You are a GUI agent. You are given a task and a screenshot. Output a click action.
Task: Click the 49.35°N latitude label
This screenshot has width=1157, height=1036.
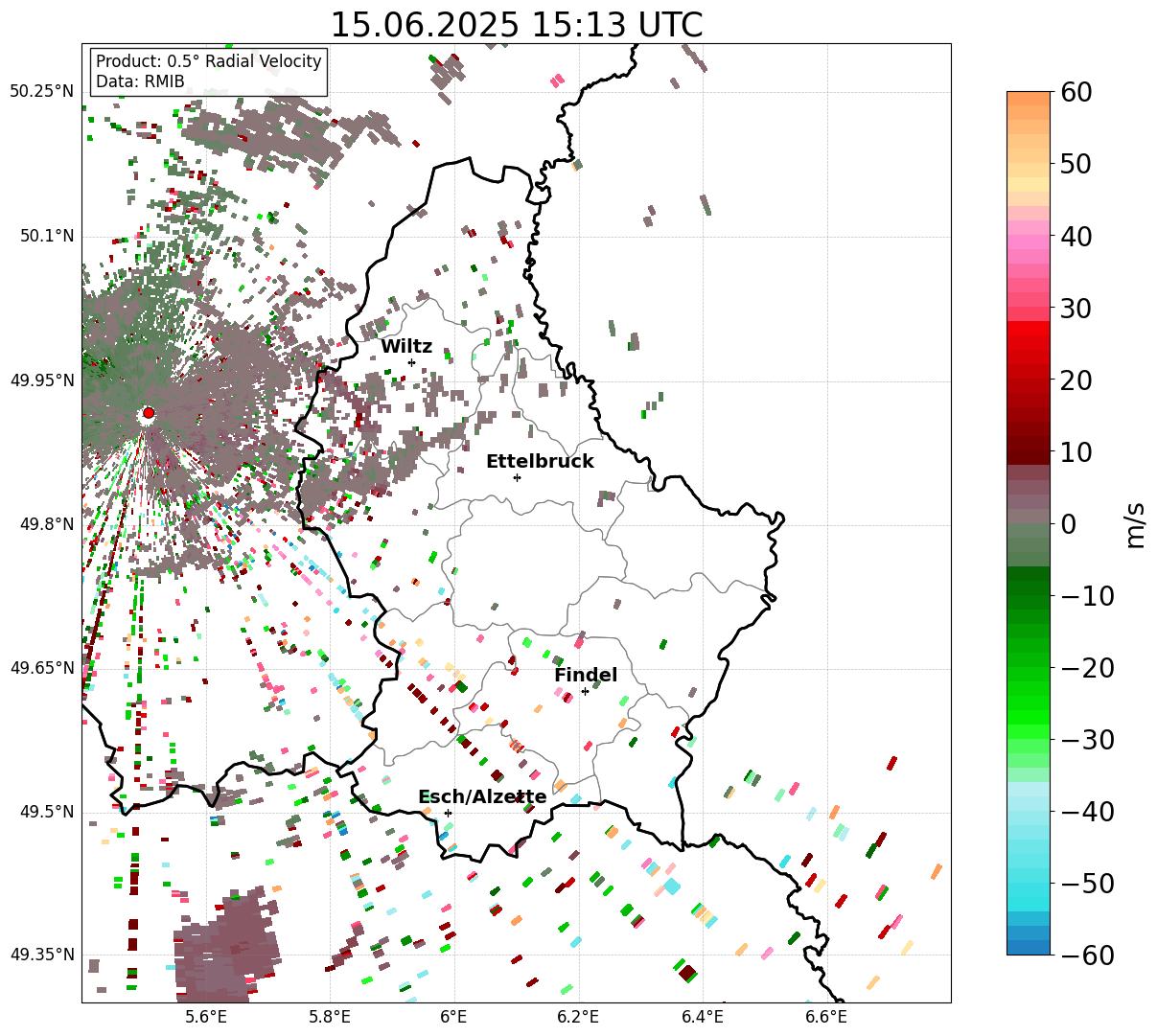point(42,955)
